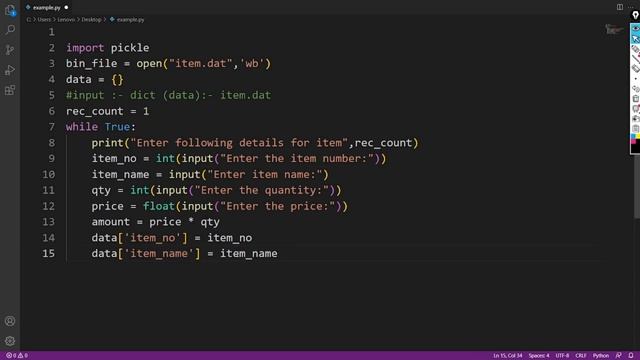Screen dimensions: 640x360
Task: Click the Users breadcrumb segment
Action: pos(44,20)
